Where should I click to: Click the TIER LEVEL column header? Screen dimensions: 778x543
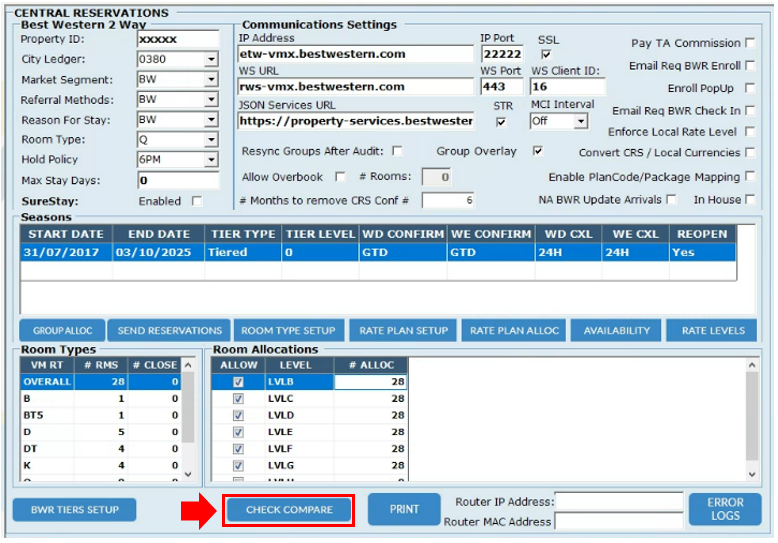pyautogui.click(x=320, y=234)
